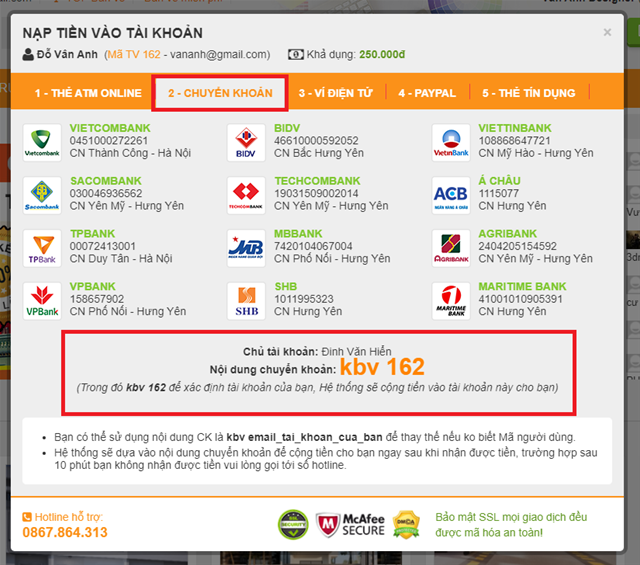Click the Maritime Bank logo
The height and width of the screenshot is (565, 640).
point(451,301)
